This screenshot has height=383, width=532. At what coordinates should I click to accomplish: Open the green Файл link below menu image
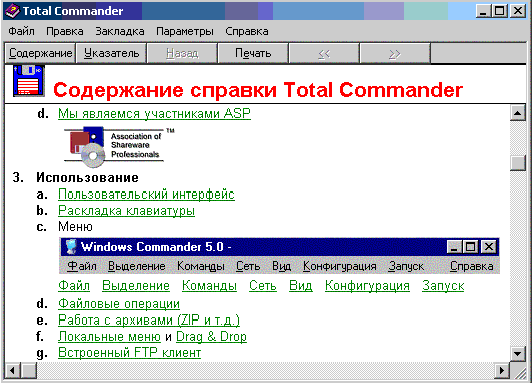tap(74, 286)
